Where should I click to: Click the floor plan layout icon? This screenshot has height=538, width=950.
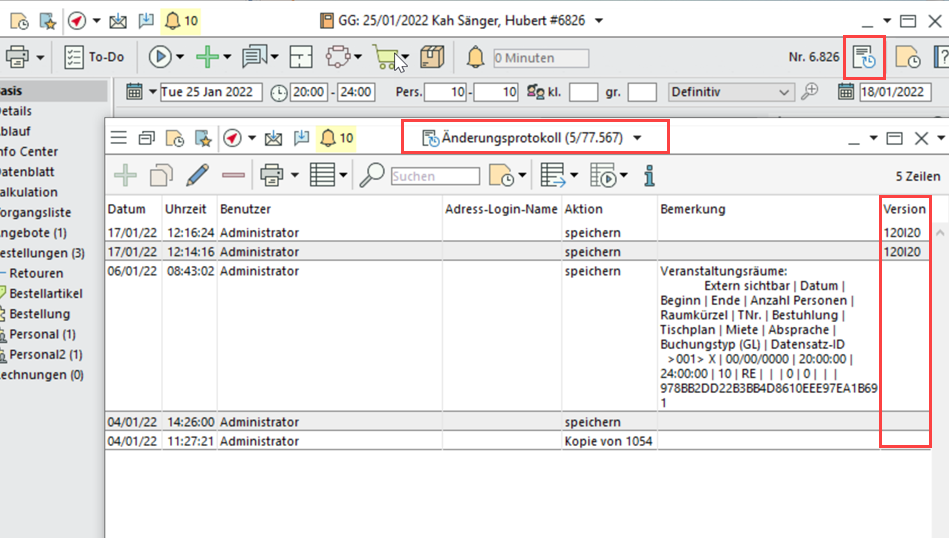click(302, 58)
